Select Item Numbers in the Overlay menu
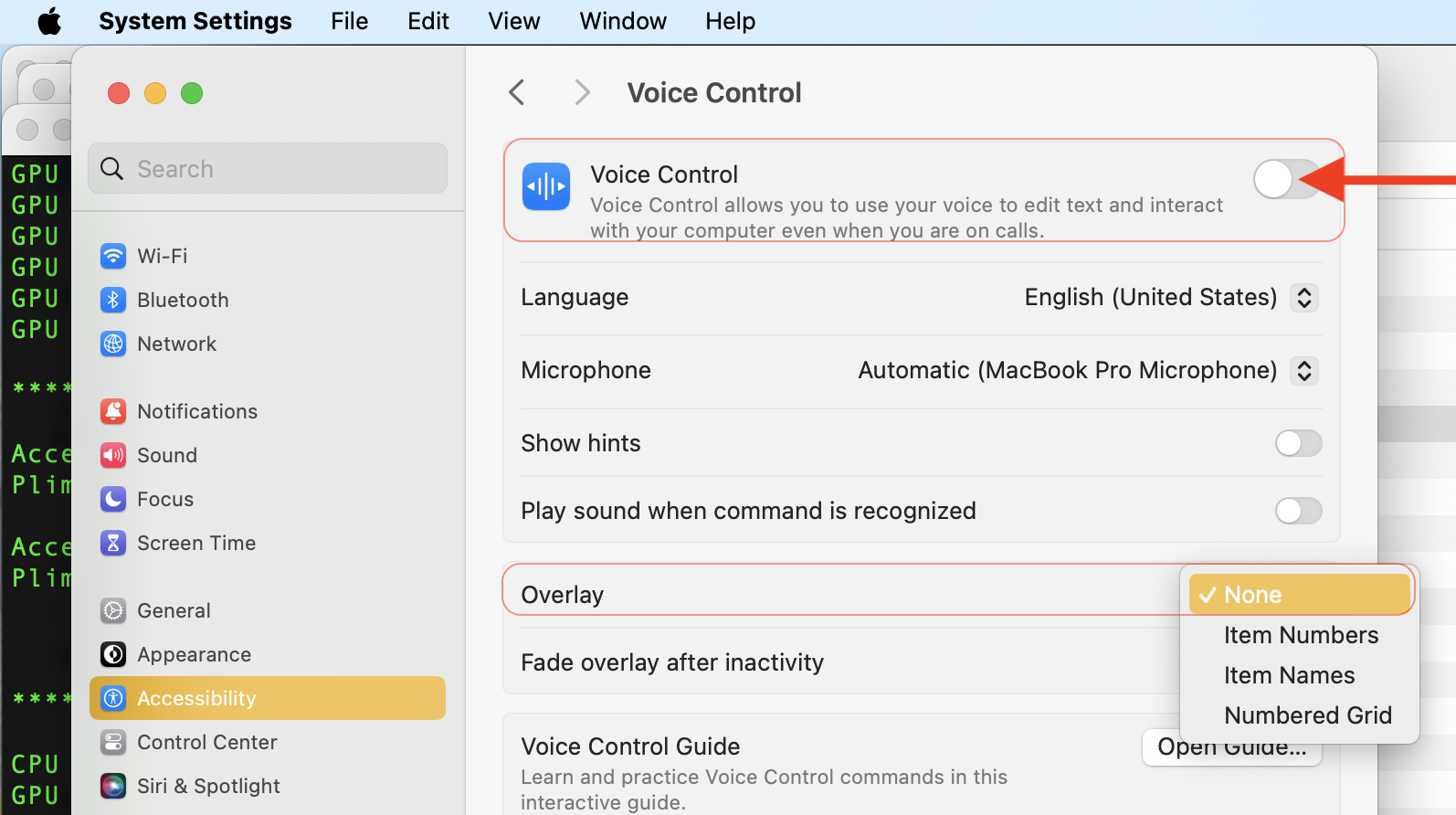1456x815 pixels. tap(1301, 634)
